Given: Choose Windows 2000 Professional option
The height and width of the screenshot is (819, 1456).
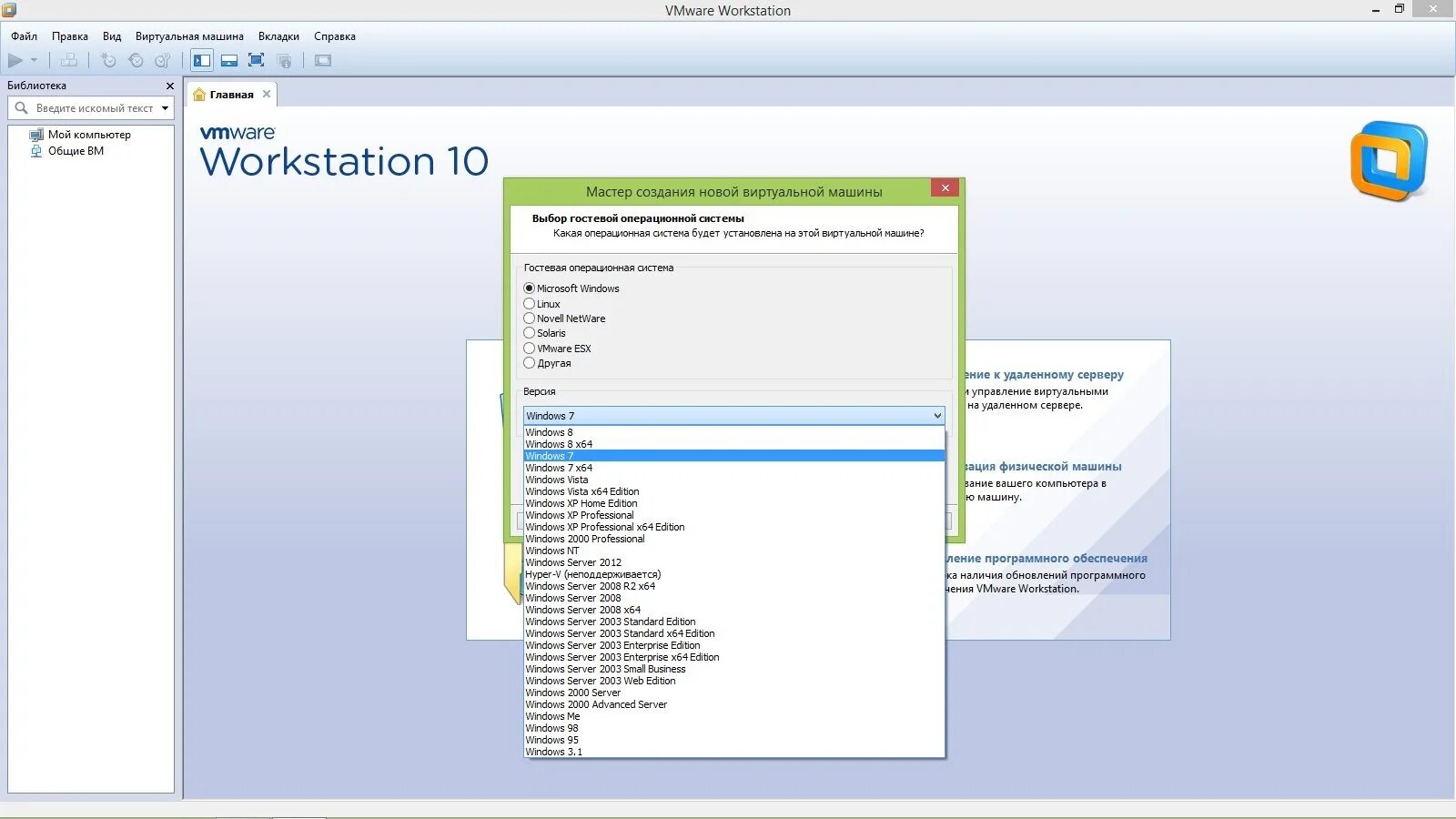Looking at the screenshot, I should (733, 539).
